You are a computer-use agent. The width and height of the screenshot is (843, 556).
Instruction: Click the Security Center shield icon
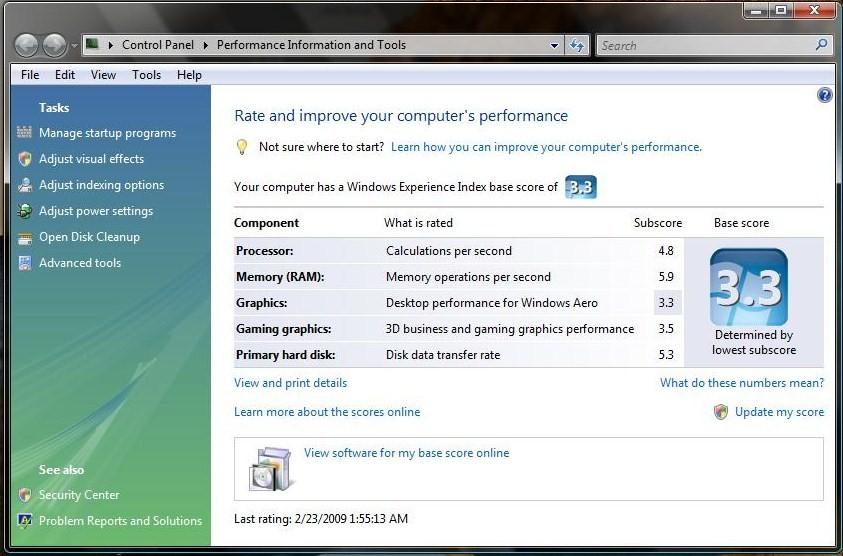coord(24,495)
